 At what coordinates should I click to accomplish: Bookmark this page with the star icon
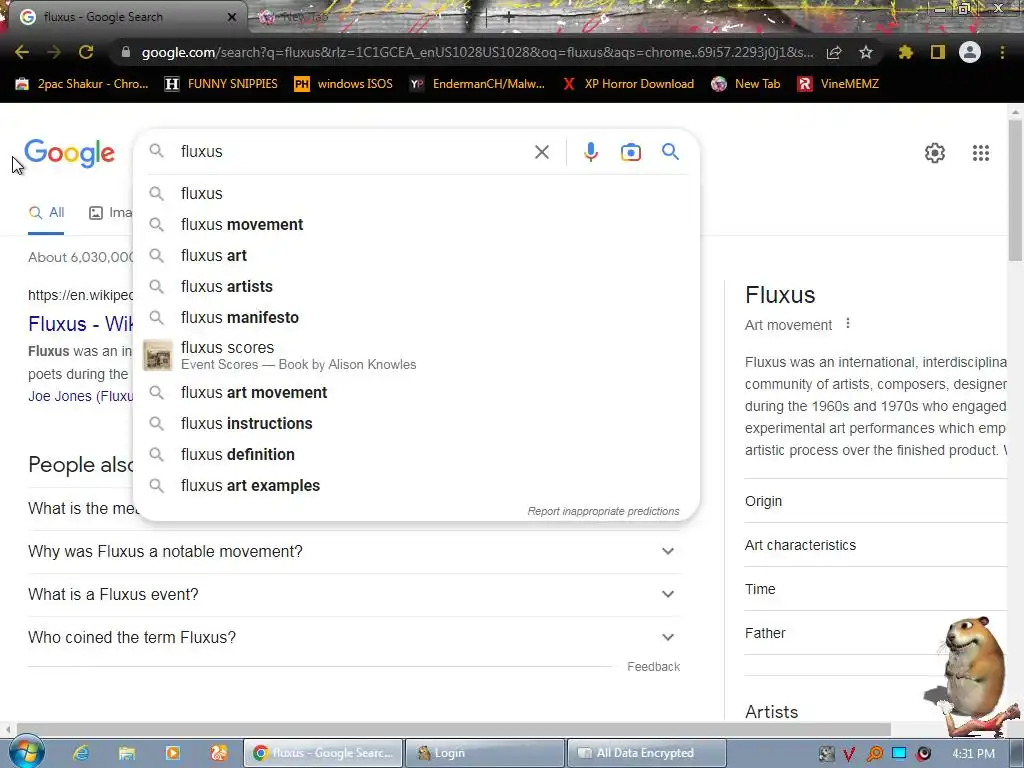point(866,52)
